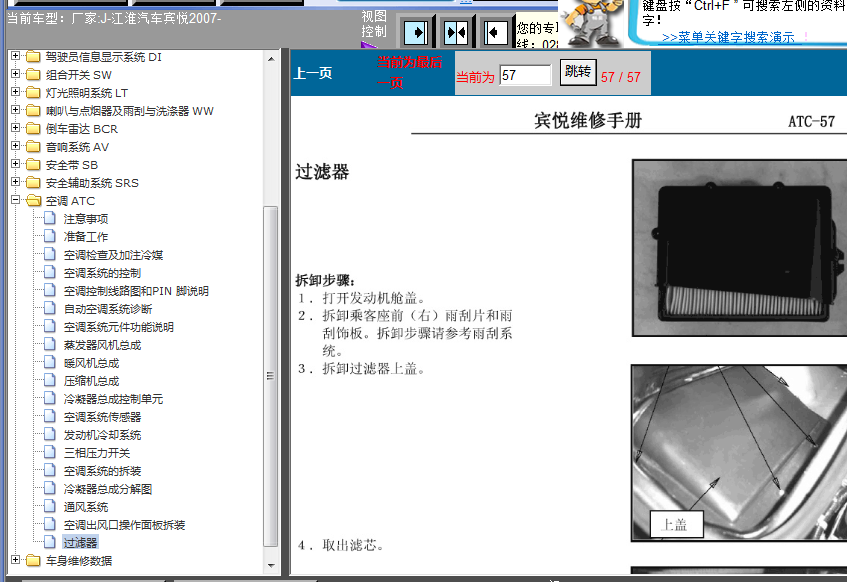This screenshot has width=847, height=582.
Task: Click the center-split view control icon
Action: pos(456,33)
